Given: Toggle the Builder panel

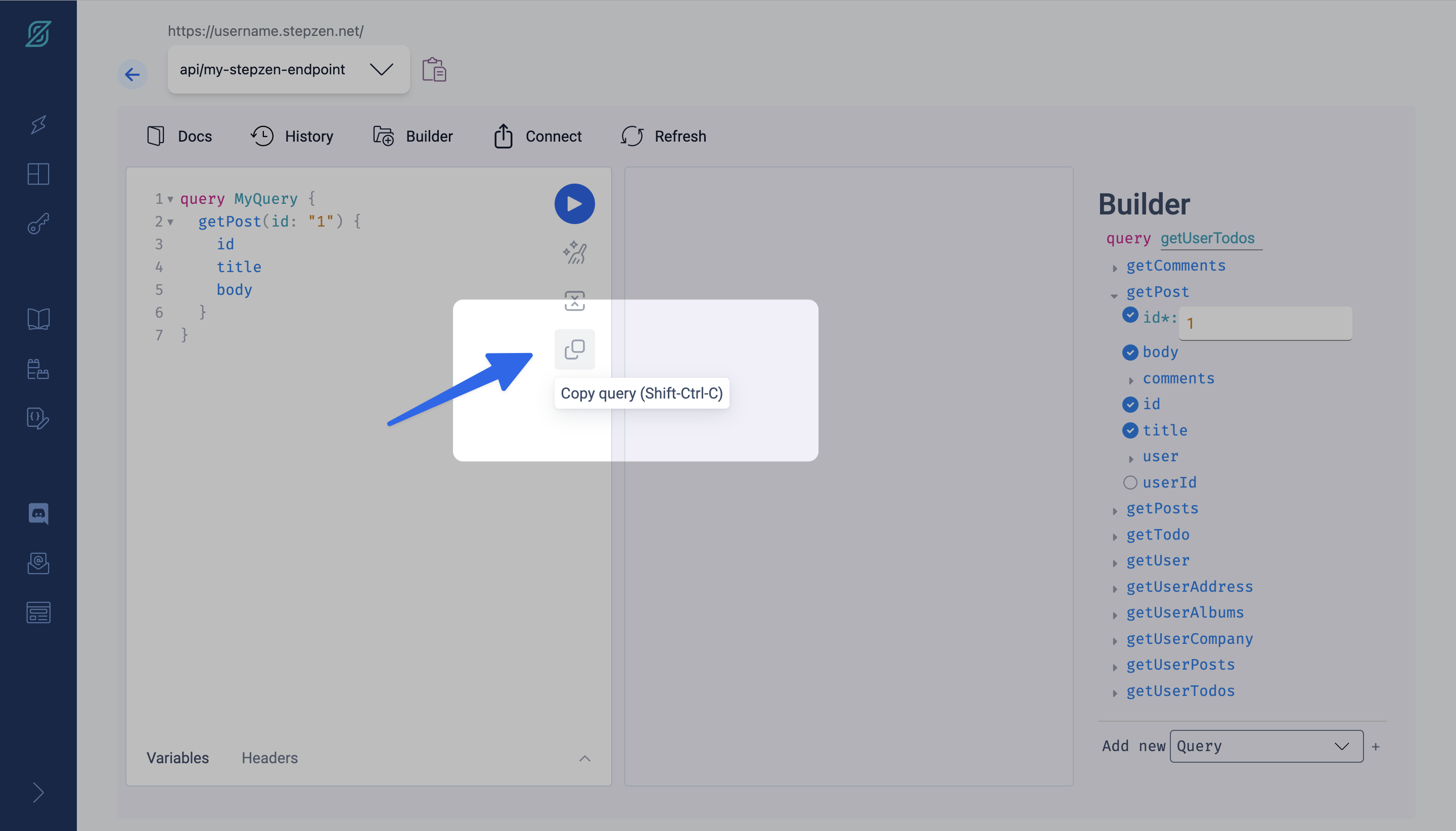Looking at the screenshot, I should pyautogui.click(x=413, y=137).
